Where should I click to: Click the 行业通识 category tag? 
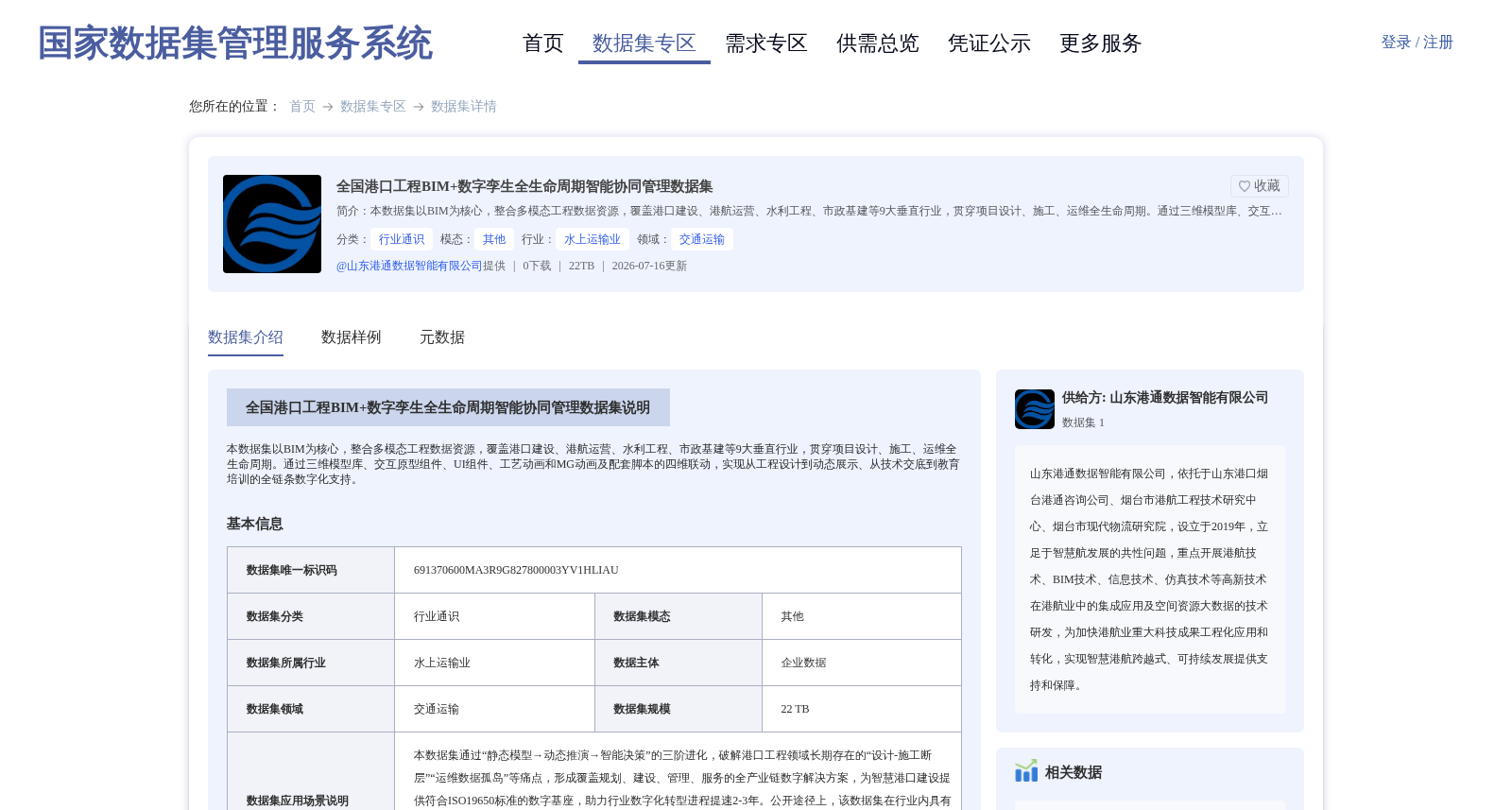point(402,239)
